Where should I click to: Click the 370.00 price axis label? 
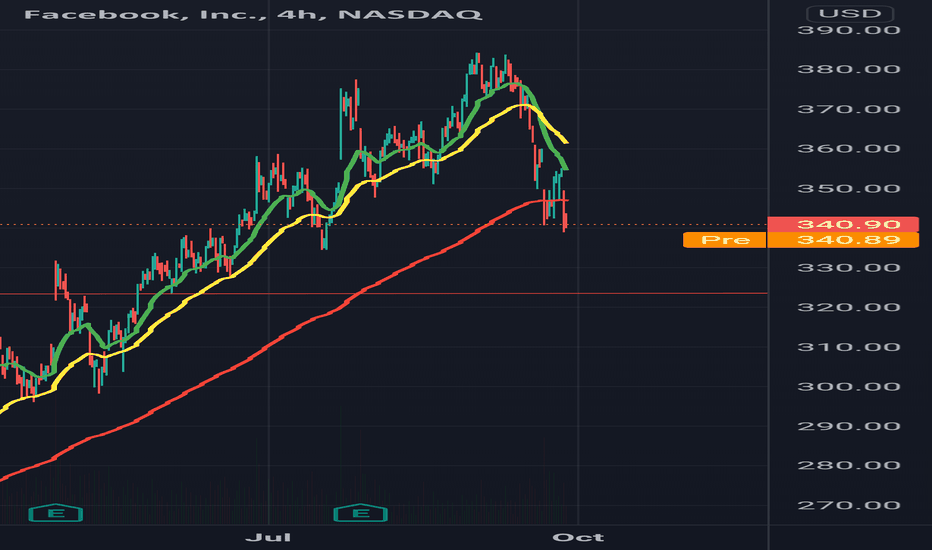(849, 109)
